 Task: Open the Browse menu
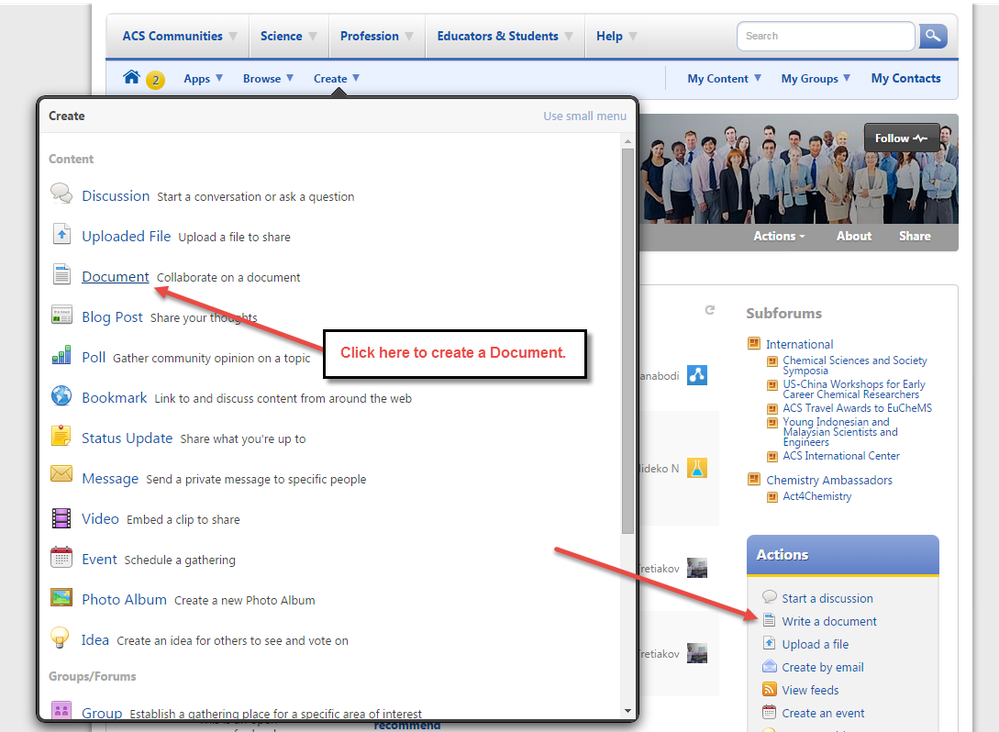click(x=268, y=79)
